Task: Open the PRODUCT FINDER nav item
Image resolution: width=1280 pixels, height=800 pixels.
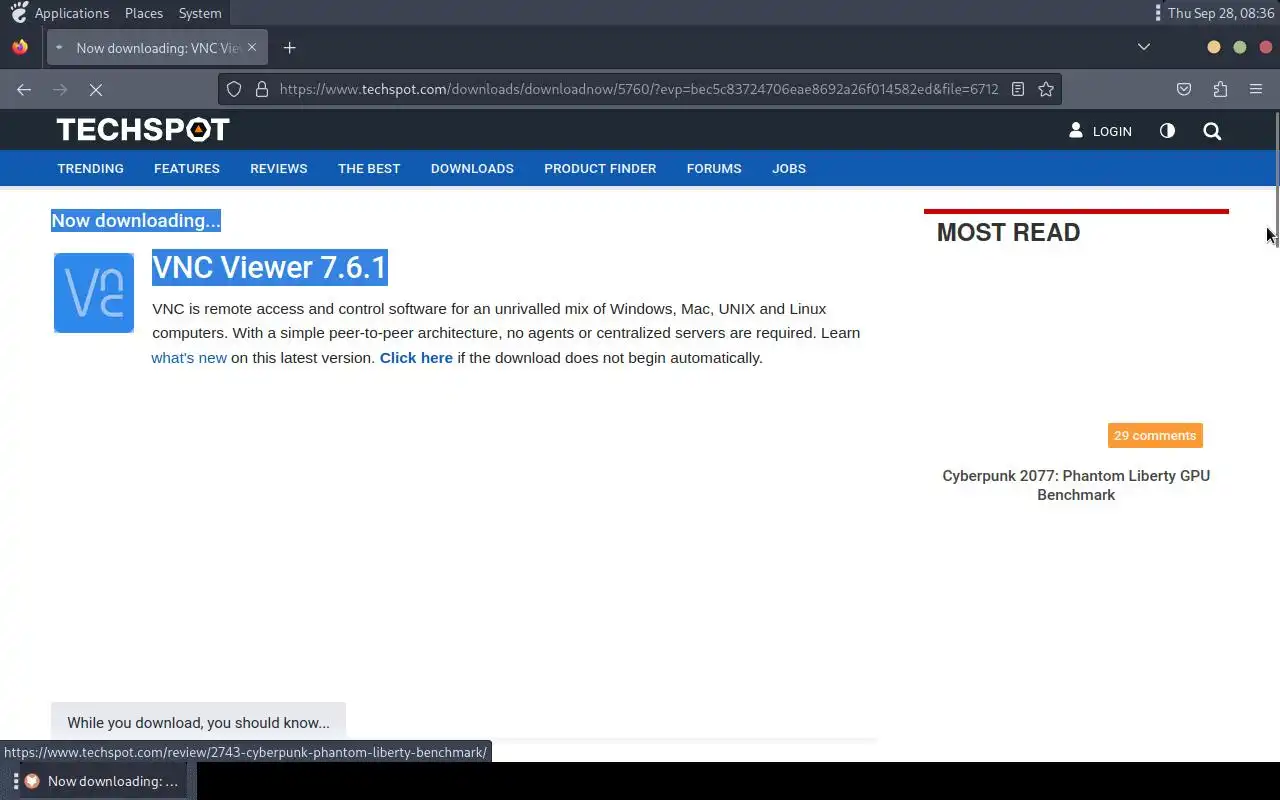Action: click(600, 168)
